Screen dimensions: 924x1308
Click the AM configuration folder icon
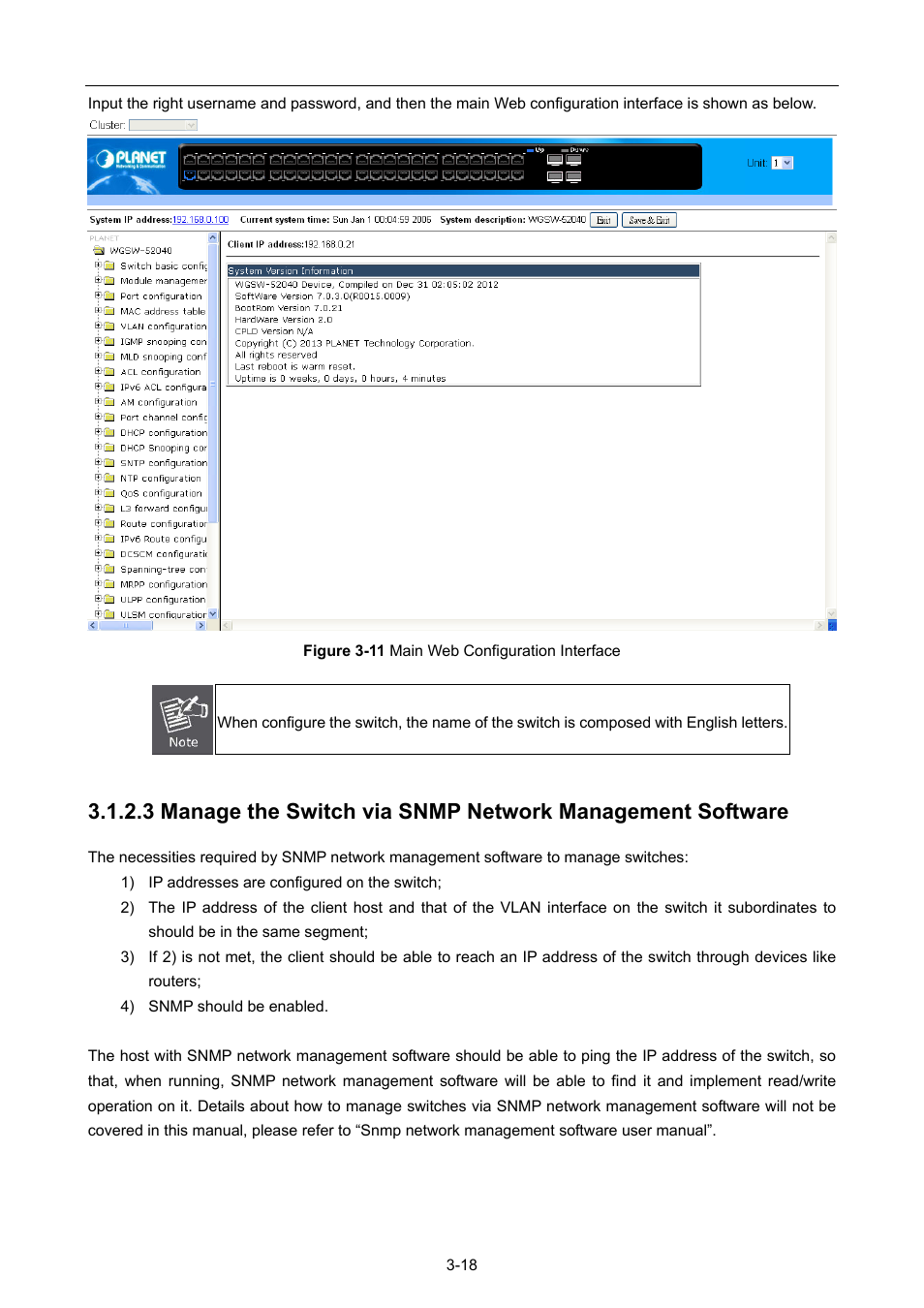coord(109,402)
